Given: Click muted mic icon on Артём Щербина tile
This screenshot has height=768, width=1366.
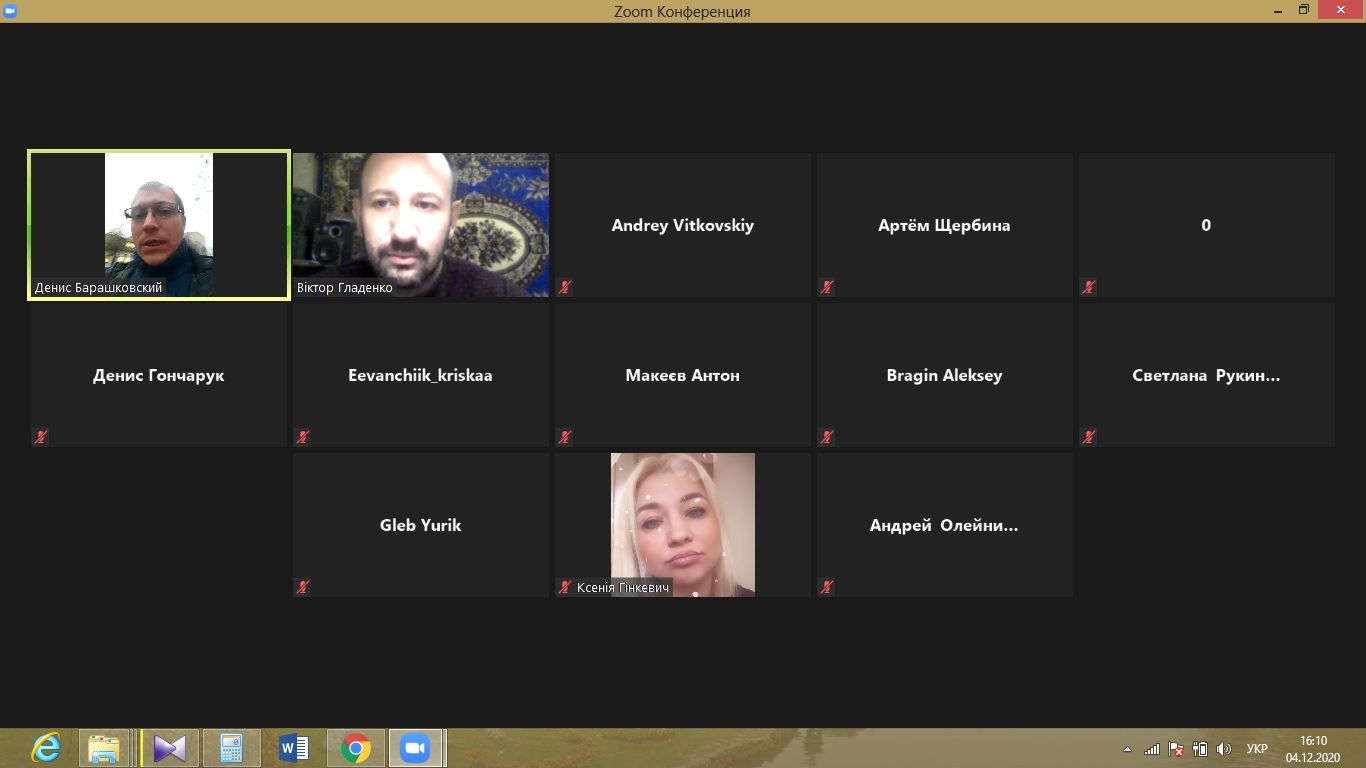Looking at the screenshot, I should tap(827, 287).
